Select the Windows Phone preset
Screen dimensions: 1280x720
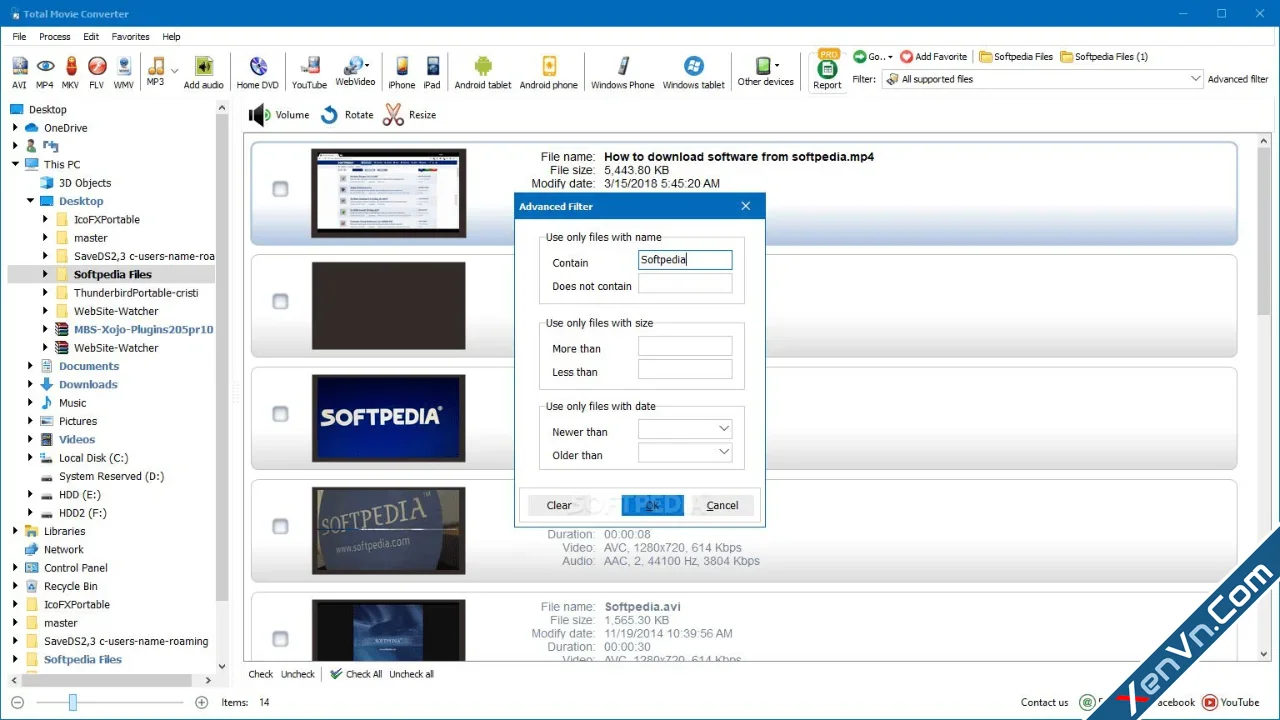pos(623,72)
